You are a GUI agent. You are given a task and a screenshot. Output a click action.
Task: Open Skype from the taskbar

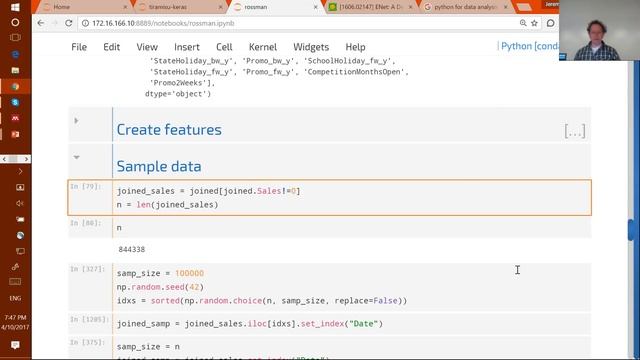[x=15, y=102]
